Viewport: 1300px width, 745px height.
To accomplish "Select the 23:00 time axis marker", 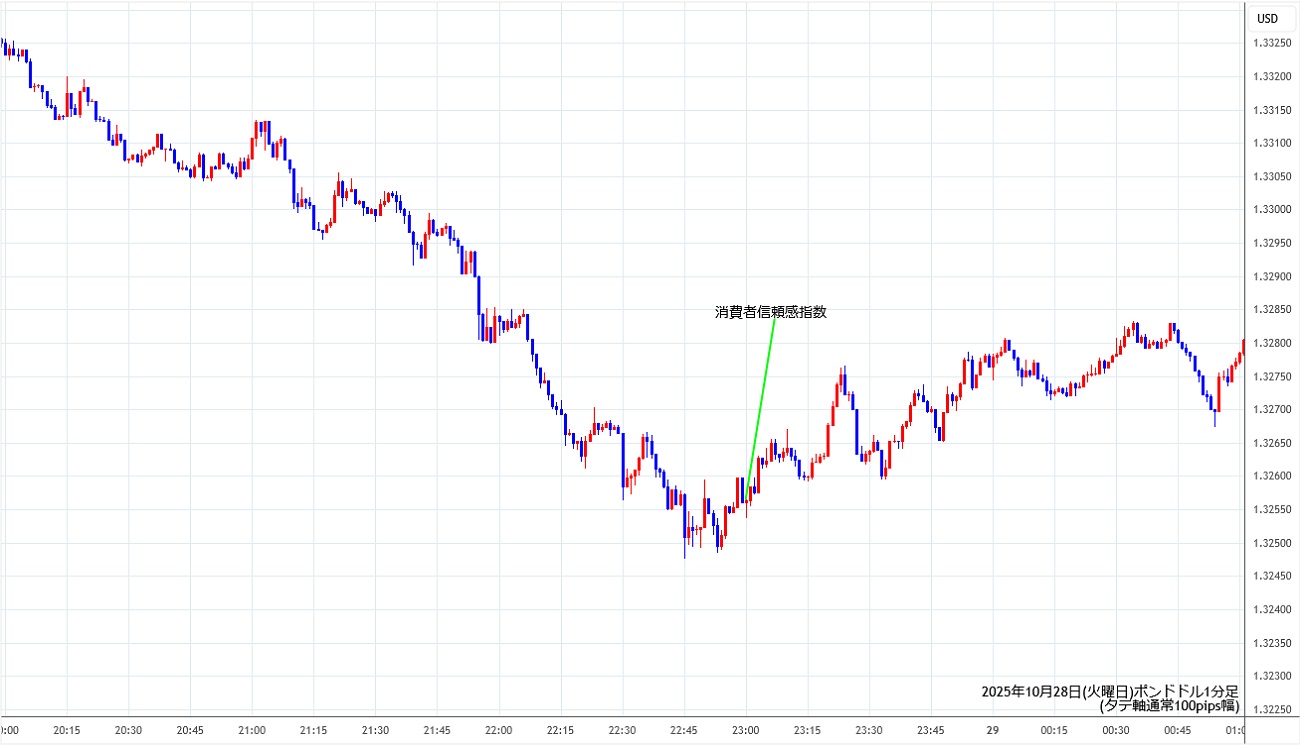I will [x=746, y=730].
